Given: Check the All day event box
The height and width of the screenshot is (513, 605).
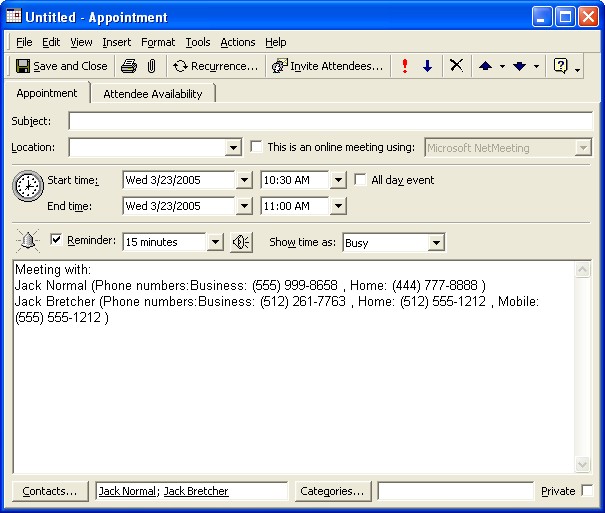Looking at the screenshot, I should [361, 180].
